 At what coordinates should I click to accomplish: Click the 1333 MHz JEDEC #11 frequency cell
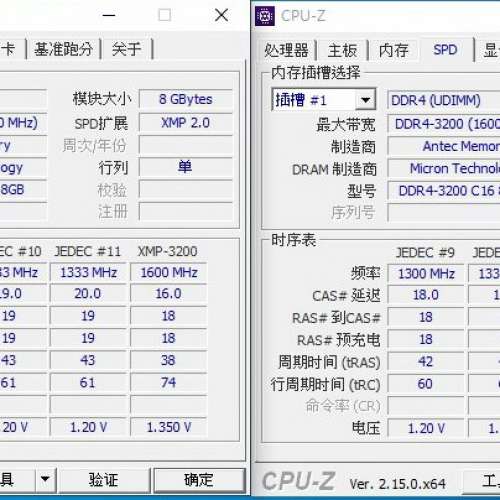point(88,272)
